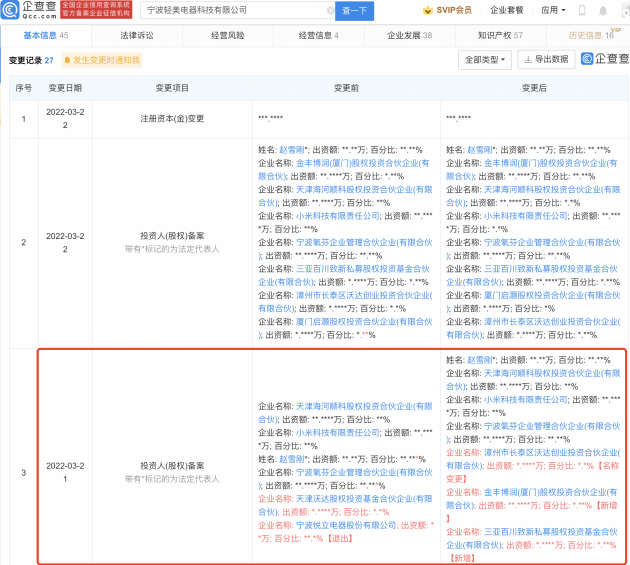Open 宁波氧芬企业管理 link in row 3 变更前
The width and height of the screenshot is (630, 565).
345,479
